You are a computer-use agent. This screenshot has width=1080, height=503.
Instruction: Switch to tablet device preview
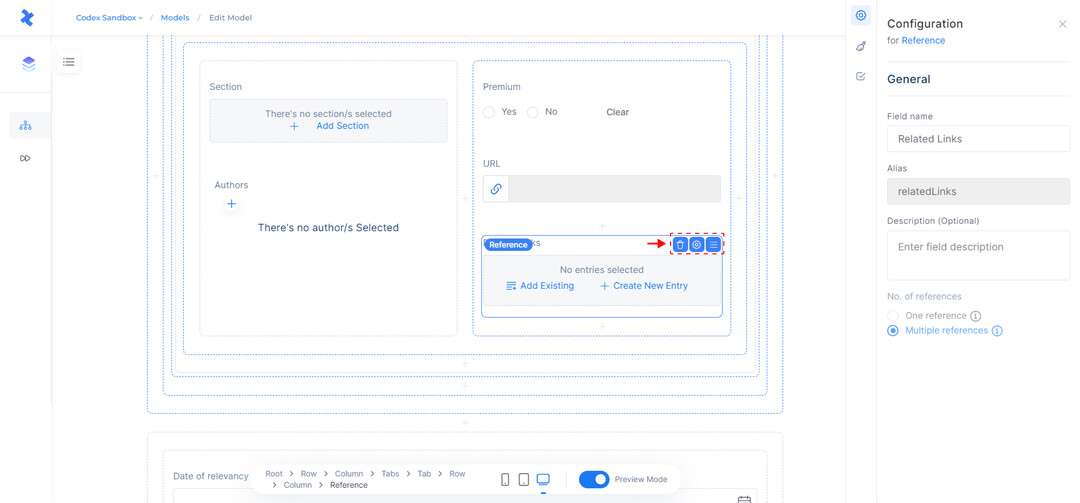(x=524, y=480)
